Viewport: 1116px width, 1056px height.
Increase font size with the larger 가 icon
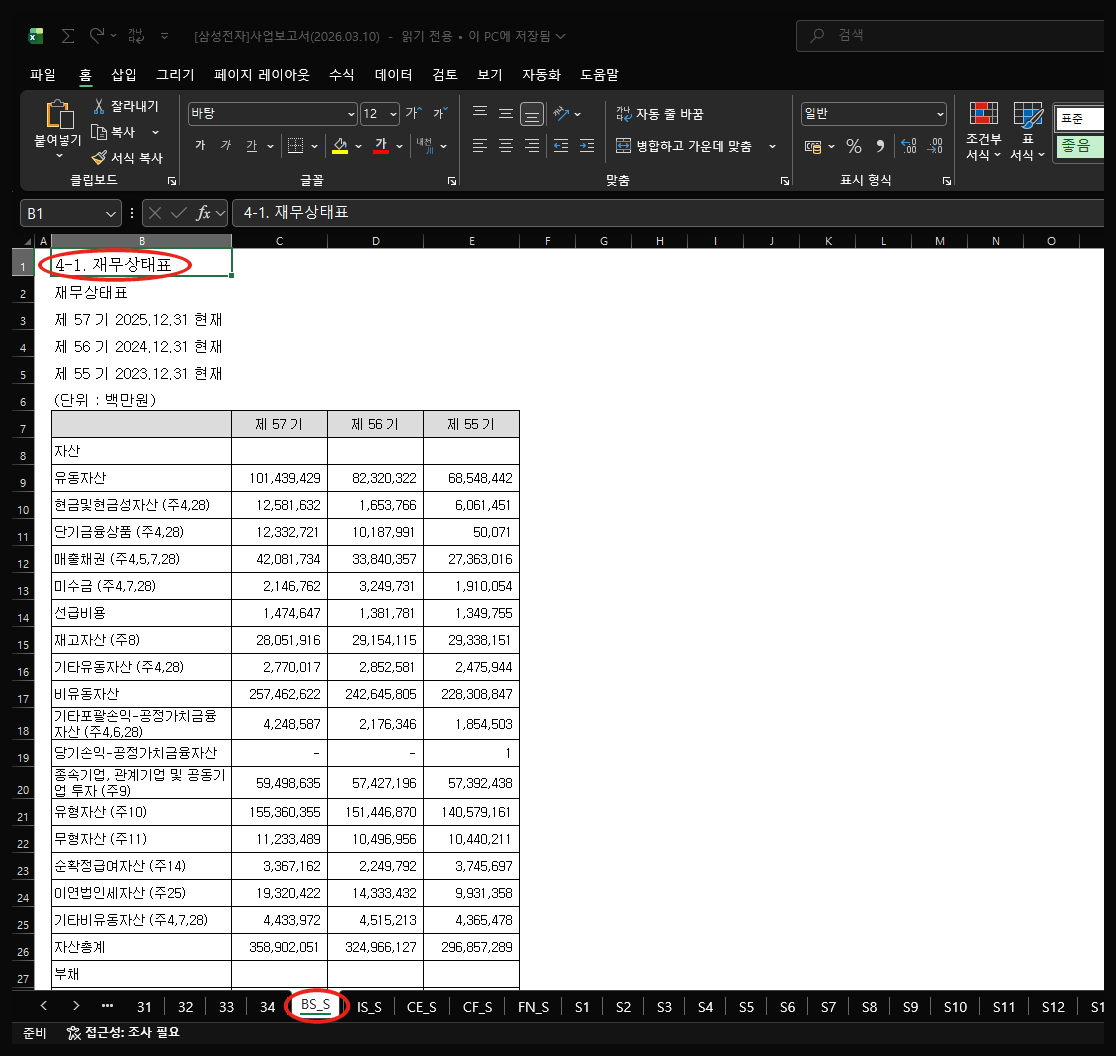(414, 113)
